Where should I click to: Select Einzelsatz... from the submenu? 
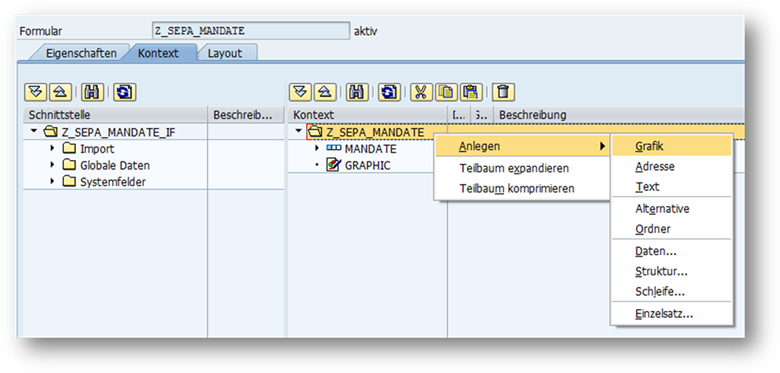tap(672, 314)
